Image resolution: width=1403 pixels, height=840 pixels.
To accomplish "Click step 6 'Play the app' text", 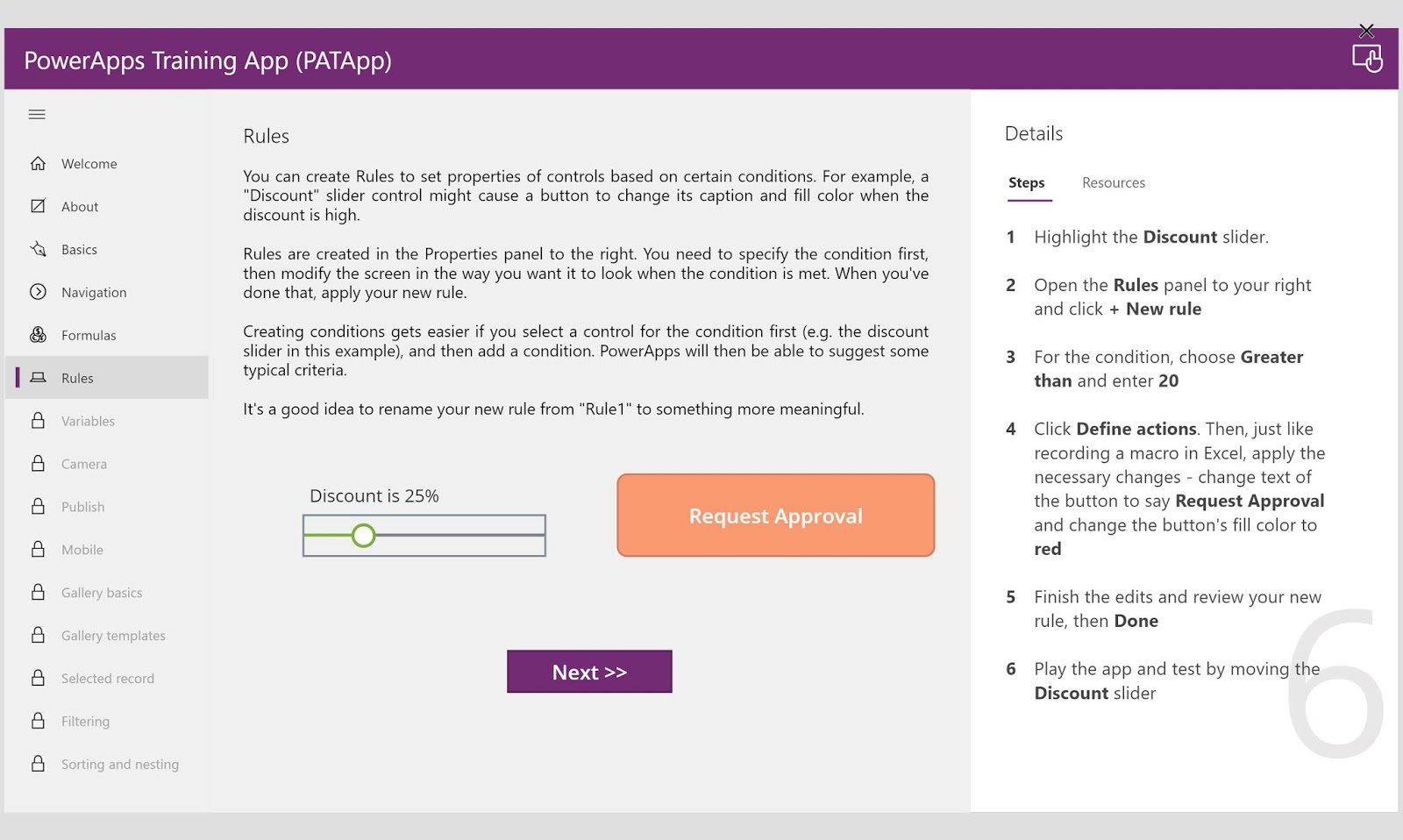I will (x=1177, y=681).
